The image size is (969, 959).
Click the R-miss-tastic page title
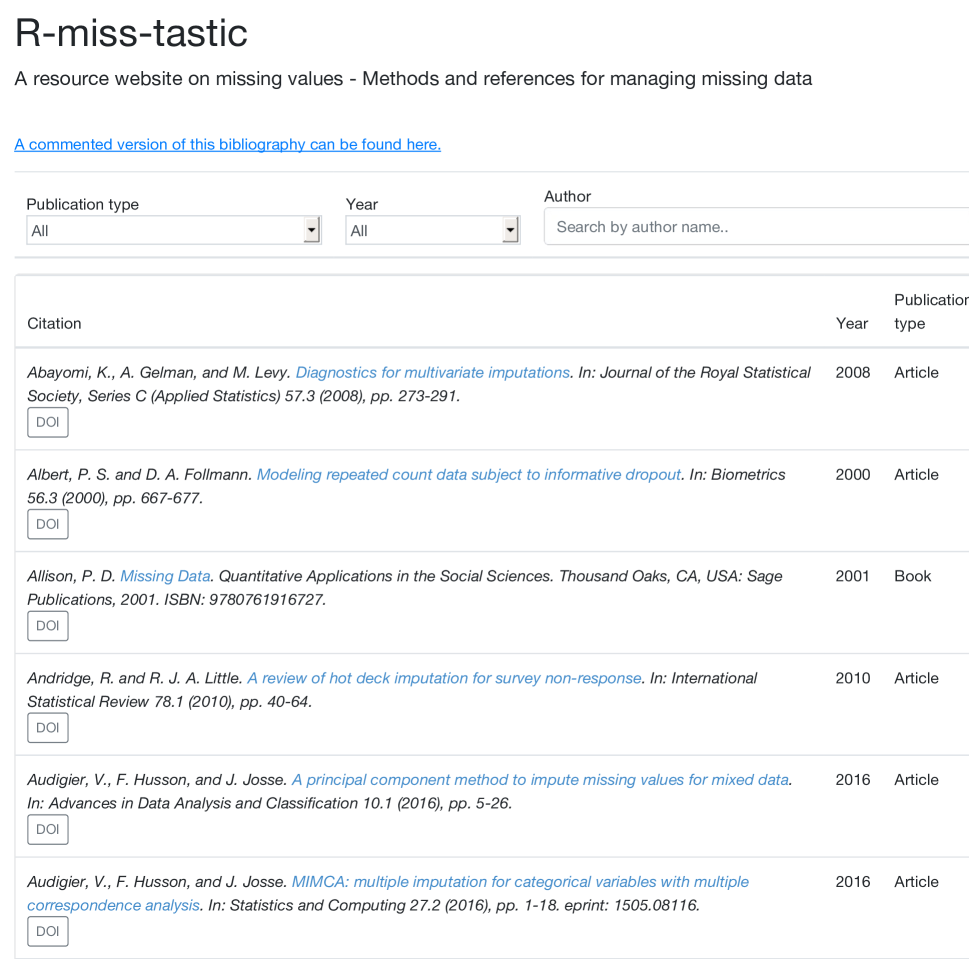click(x=131, y=33)
